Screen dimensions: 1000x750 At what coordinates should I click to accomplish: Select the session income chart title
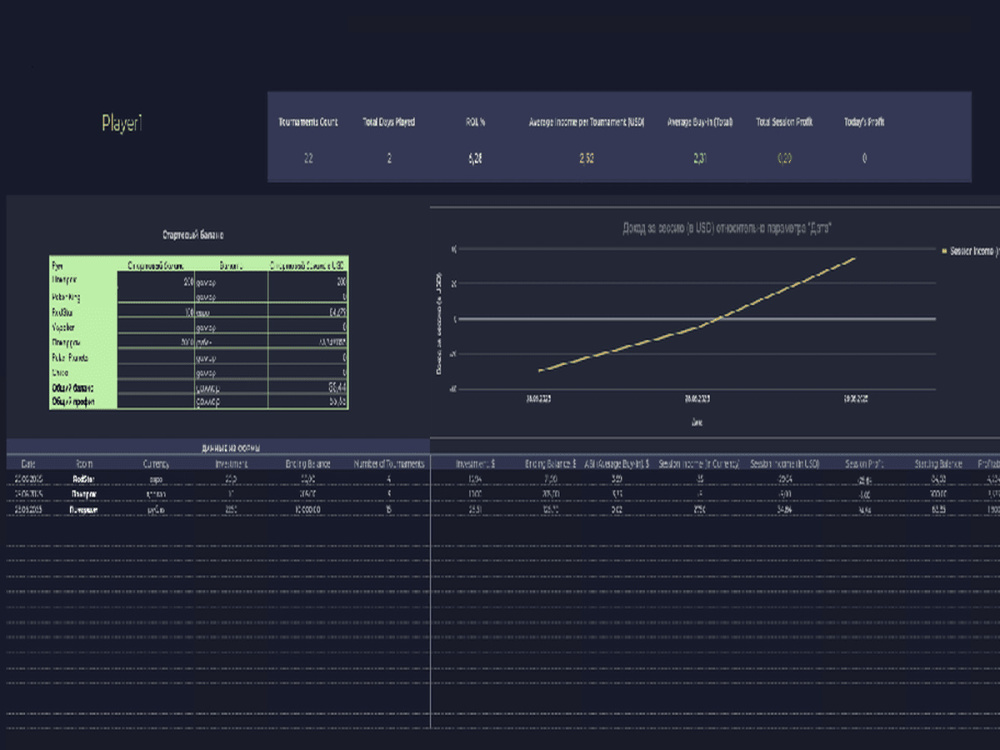[x=726, y=228]
